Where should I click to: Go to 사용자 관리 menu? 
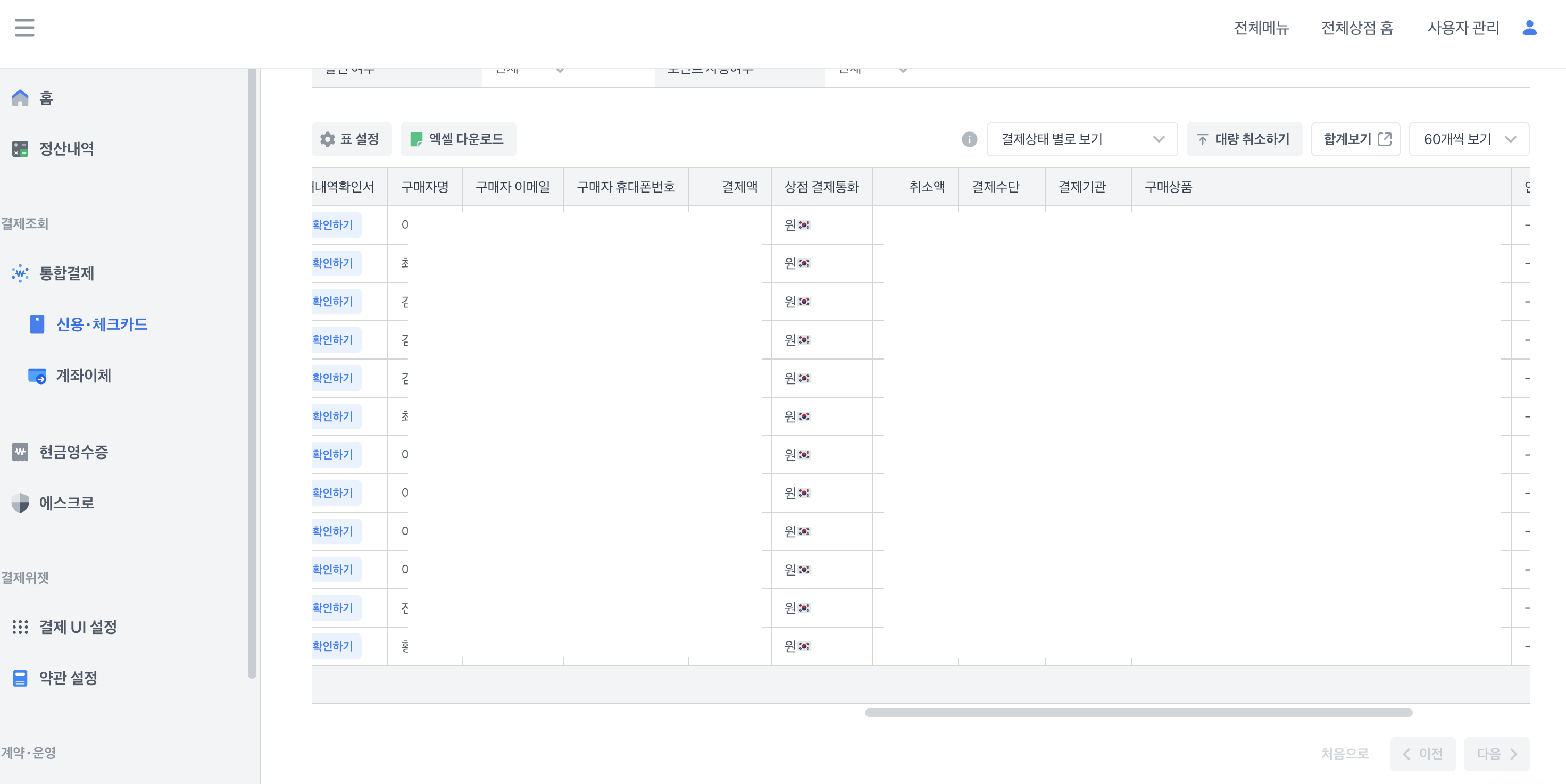[x=1463, y=27]
